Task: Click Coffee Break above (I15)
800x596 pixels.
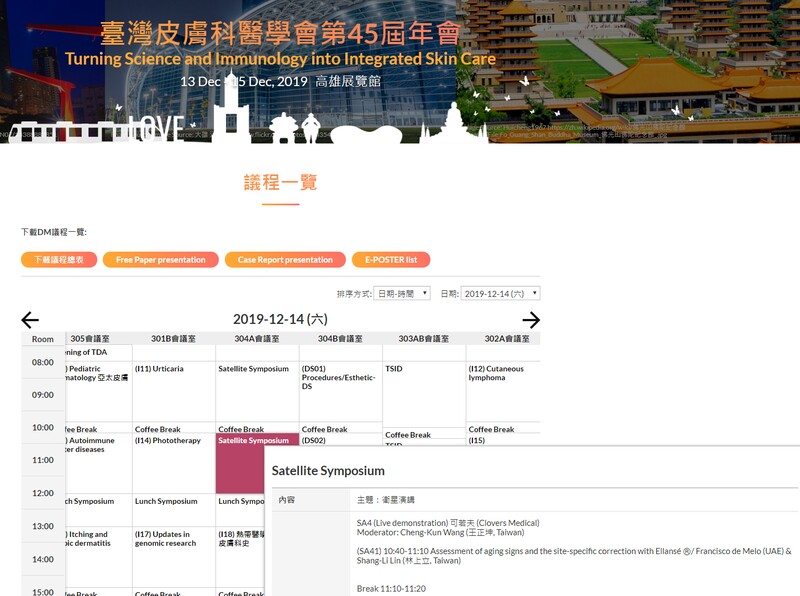Action: point(504,429)
